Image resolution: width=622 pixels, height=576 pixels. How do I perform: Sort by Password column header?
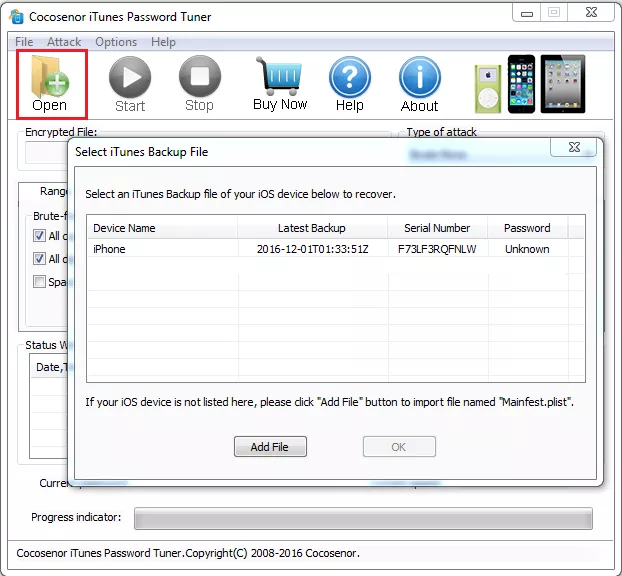point(528,228)
